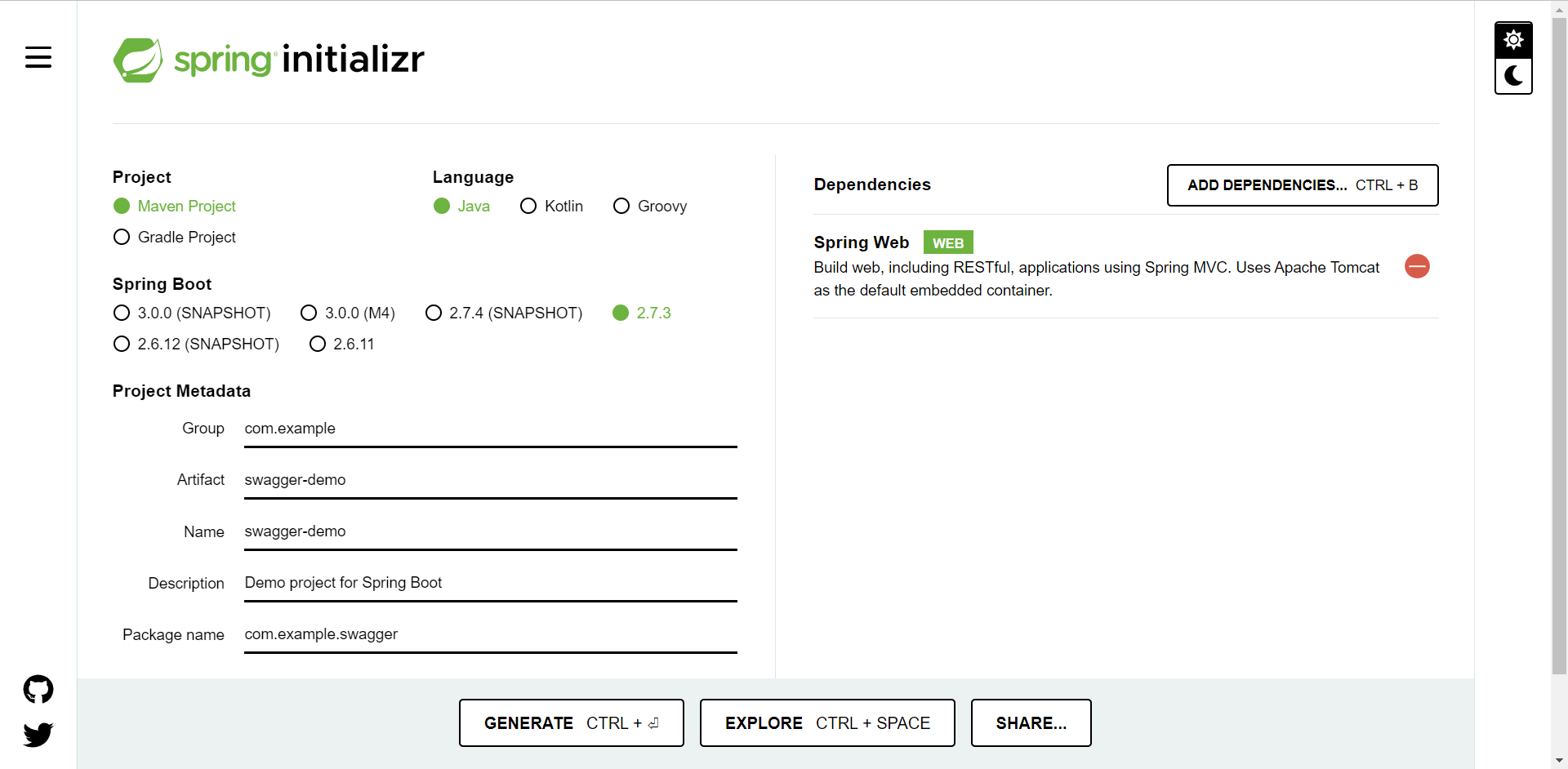The height and width of the screenshot is (769, 1568).
Task: Edit the Name field
Action: (x=491, y=531)
